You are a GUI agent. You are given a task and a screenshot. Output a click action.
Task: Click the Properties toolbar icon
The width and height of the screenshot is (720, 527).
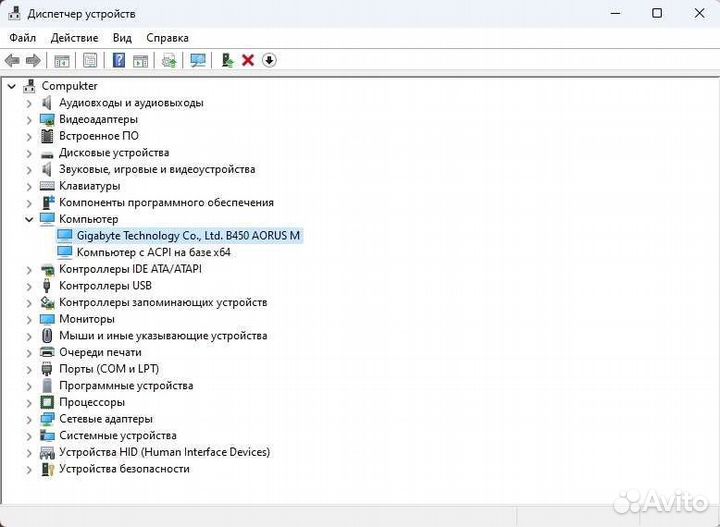tap(90, 61)
